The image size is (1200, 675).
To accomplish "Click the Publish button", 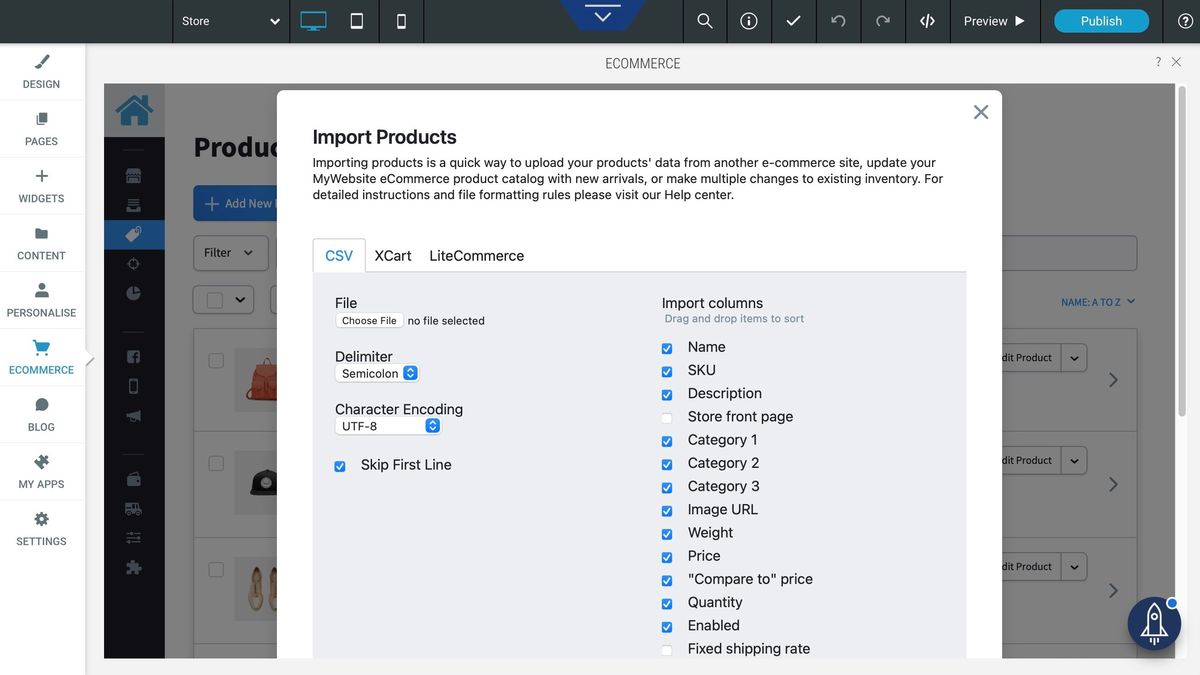I will [x=1101, y=21].
